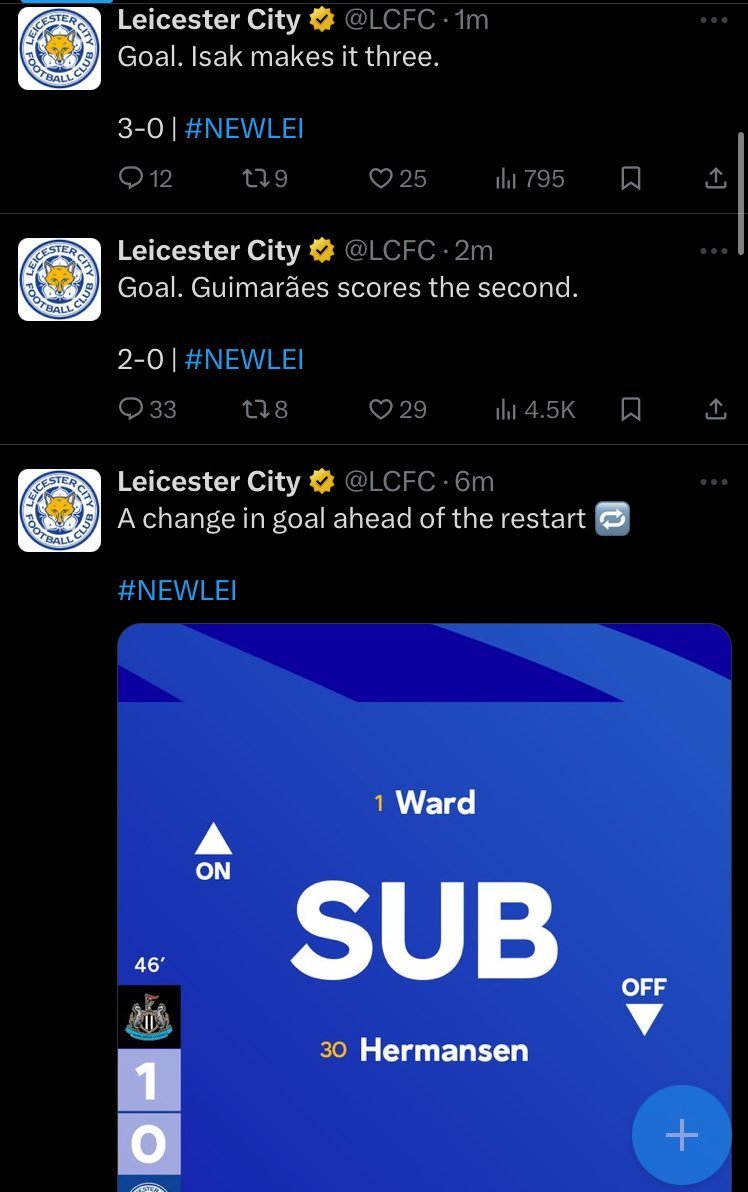Bookmark the 3-0 tweet
Screen dimensions: 748x1192
[631, 179]
